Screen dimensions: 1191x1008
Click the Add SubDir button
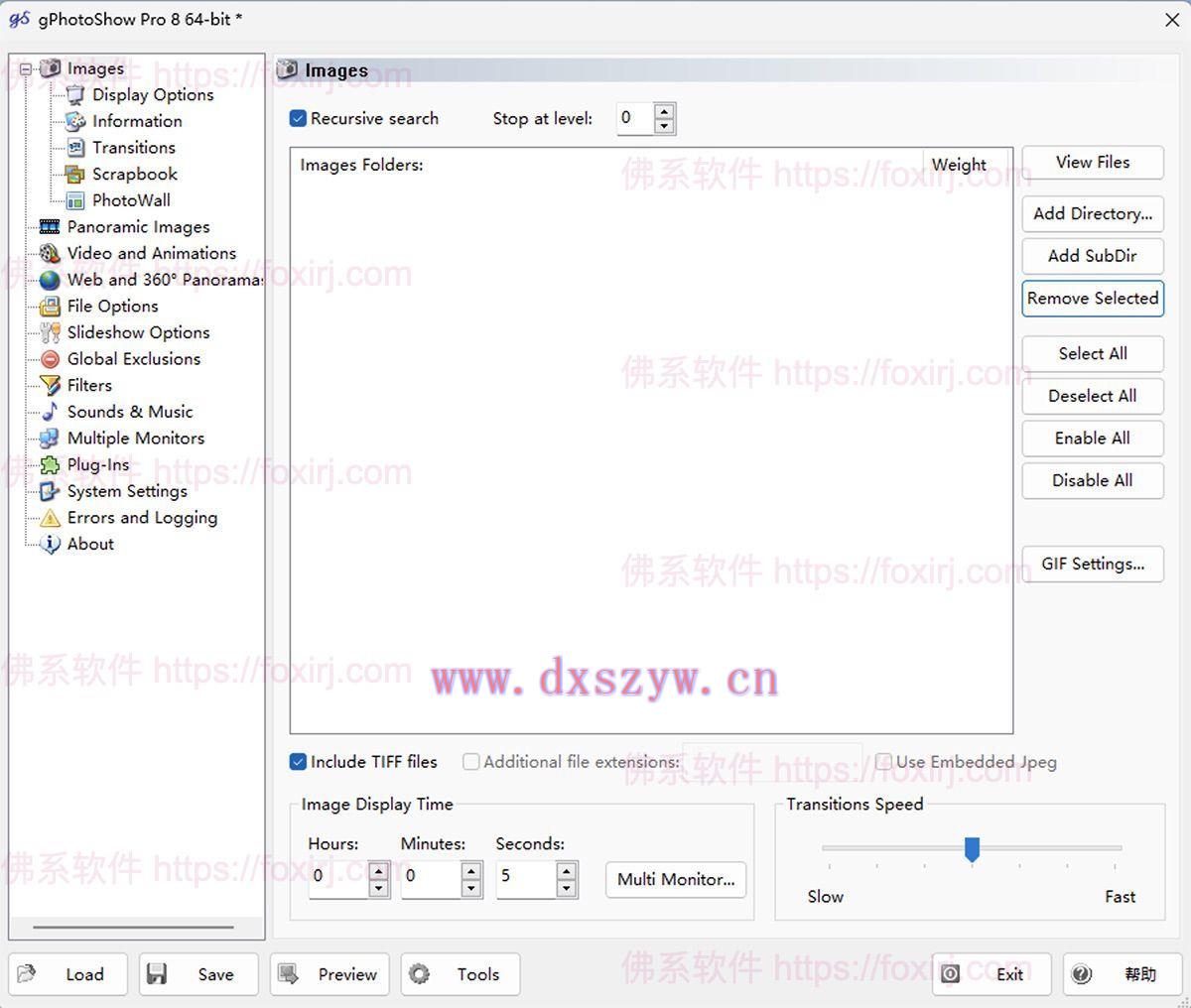click(x=1093, y=256)
